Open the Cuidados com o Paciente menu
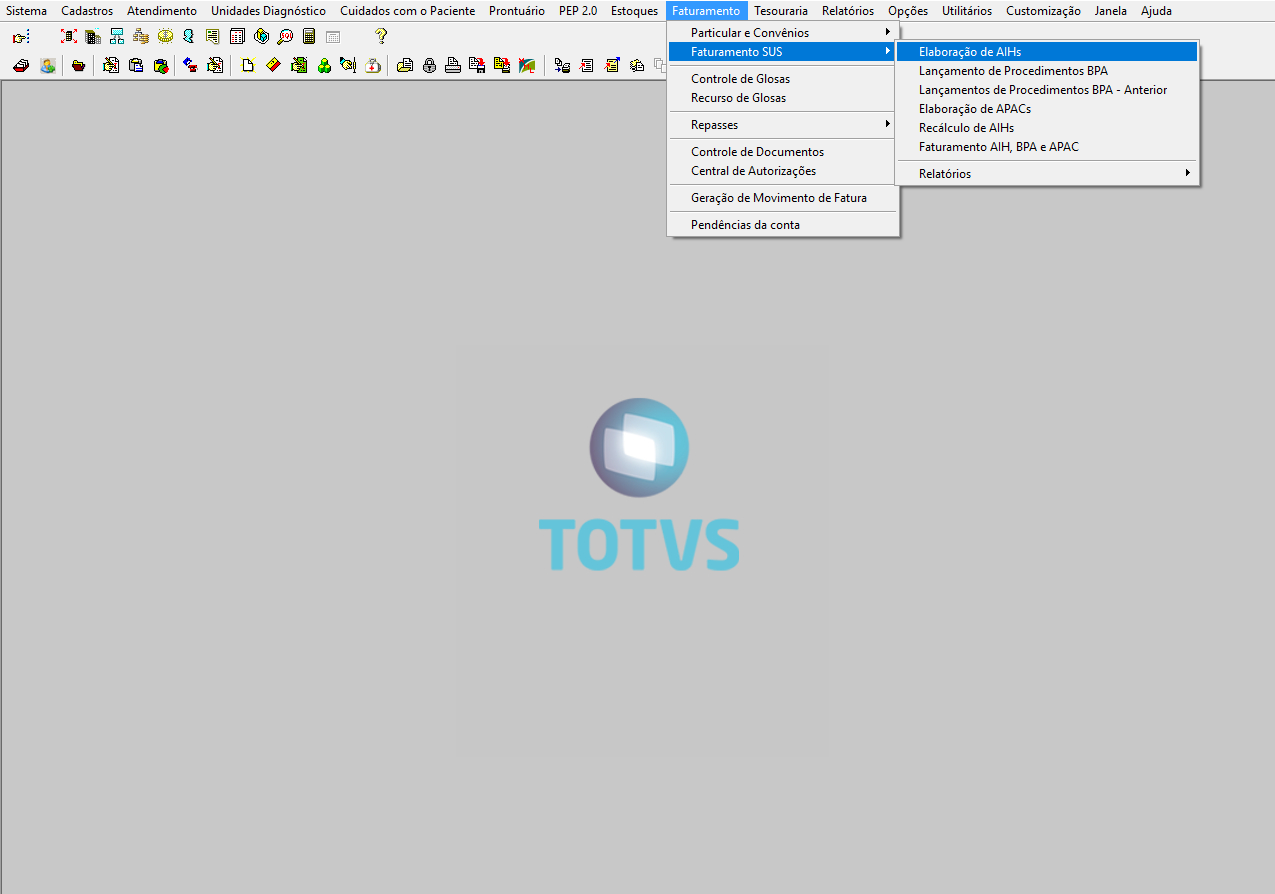The height and width of the screenshot is (894, 1275). 408,11
